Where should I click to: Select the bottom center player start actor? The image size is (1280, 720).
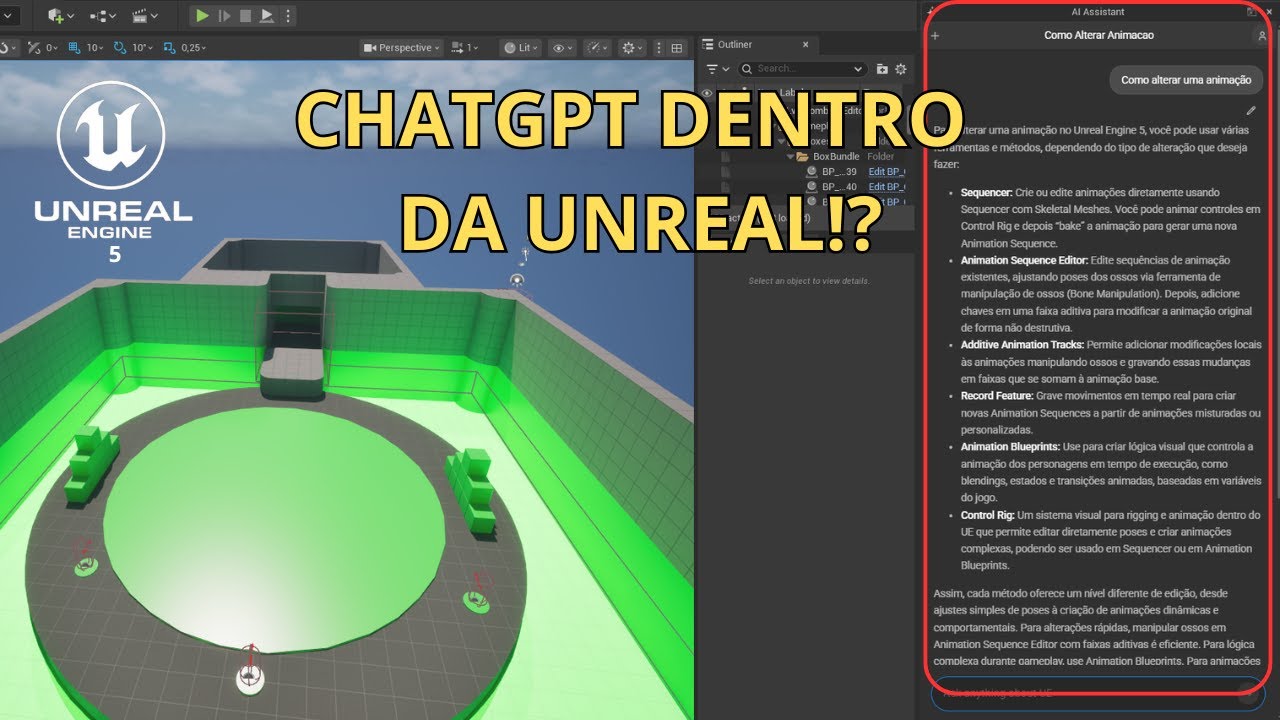pyautogui.click(x=251, y=675)
